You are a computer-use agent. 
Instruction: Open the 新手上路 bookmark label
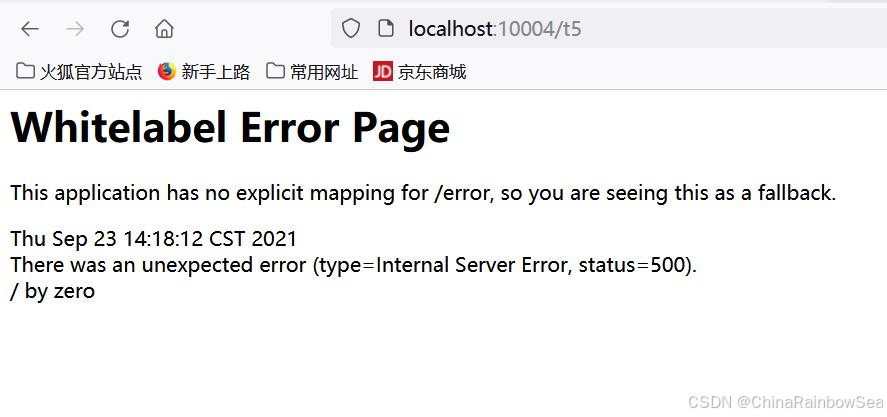click(x=216, y=72)
